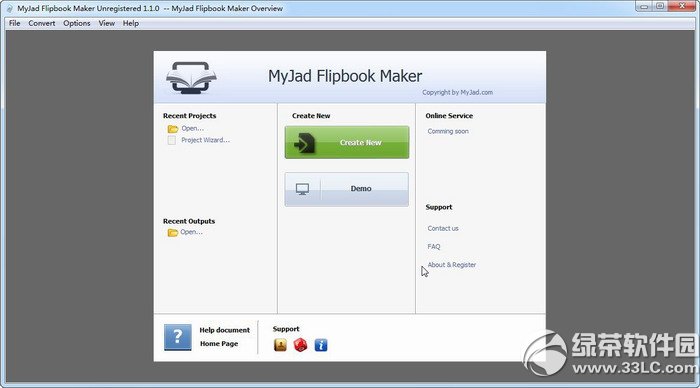This screenshot has width=700, height=388.
Task: Close the MyJad Flipbook Maker window
Action: (682, 6)
